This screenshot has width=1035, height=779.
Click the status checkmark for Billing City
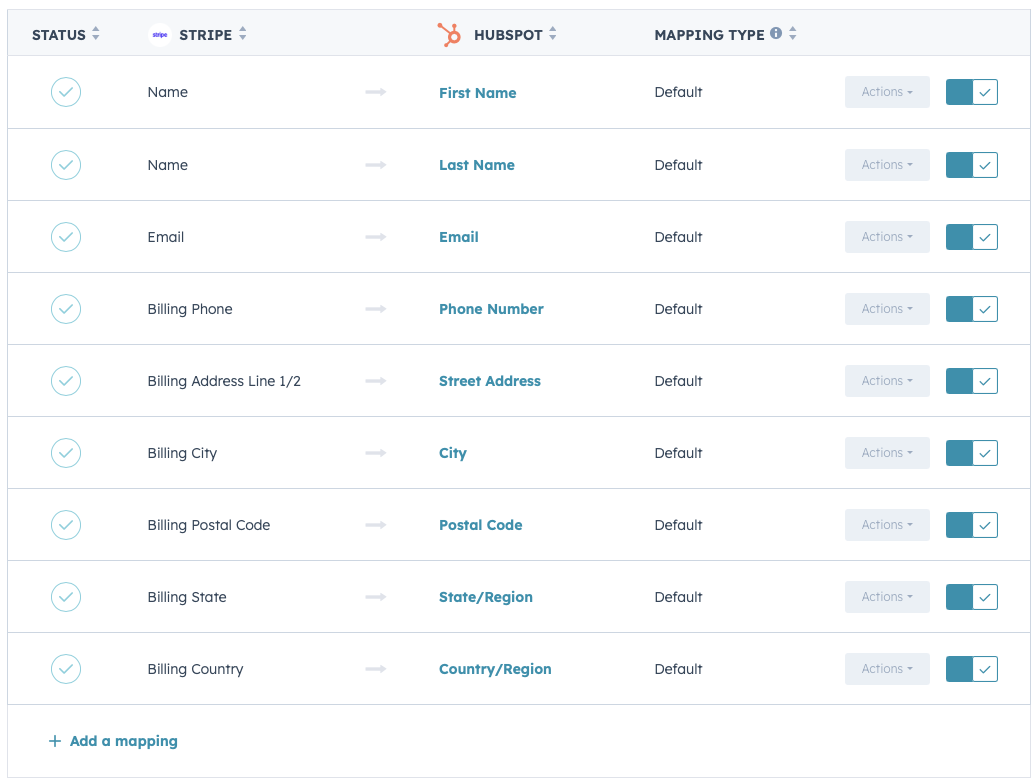coord(66,453)
